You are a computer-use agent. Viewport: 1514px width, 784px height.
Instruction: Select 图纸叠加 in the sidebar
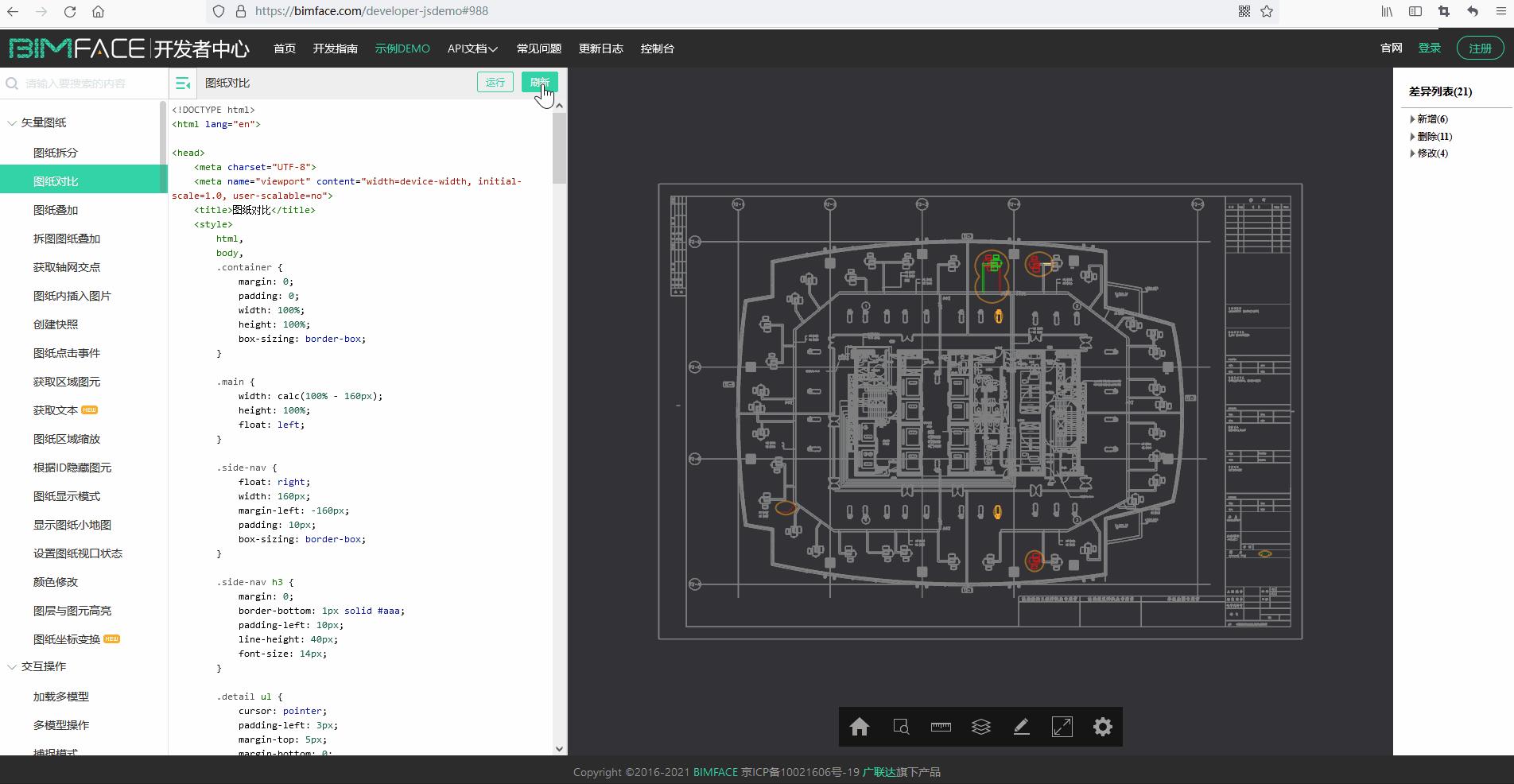[56, 210]
